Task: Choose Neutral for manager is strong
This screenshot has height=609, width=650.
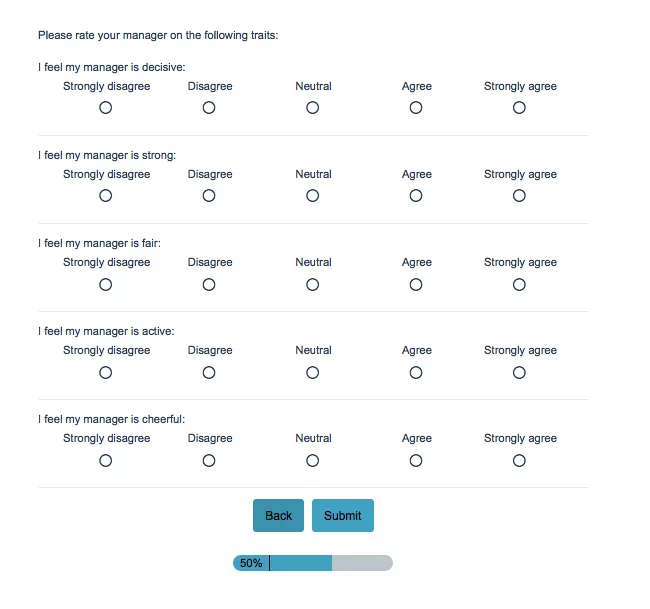Action: 313,196
